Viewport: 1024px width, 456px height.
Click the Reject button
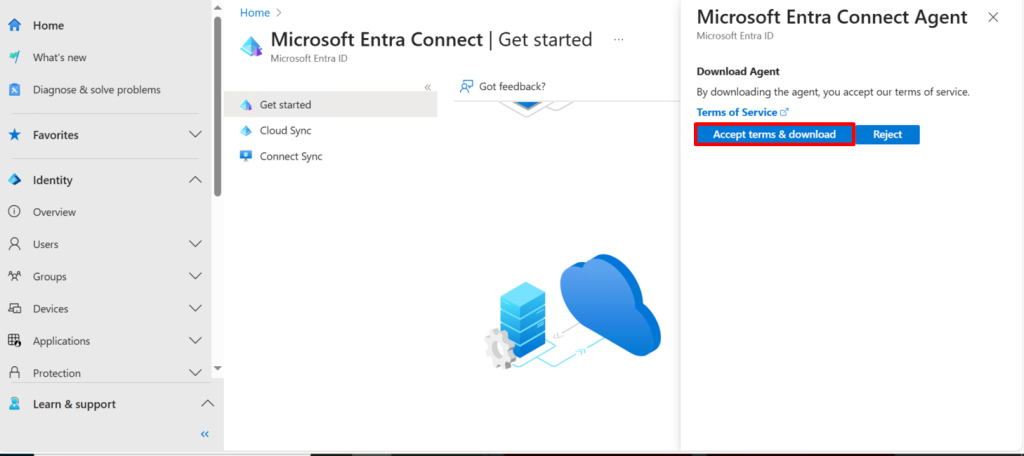point(887,135)
